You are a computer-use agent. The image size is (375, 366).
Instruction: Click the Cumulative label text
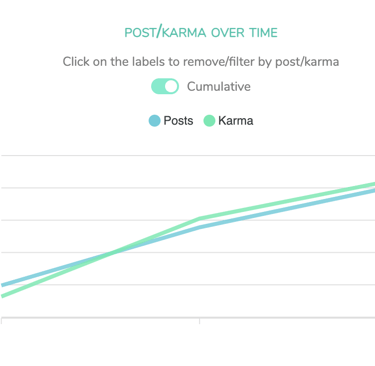pos(219,87)
